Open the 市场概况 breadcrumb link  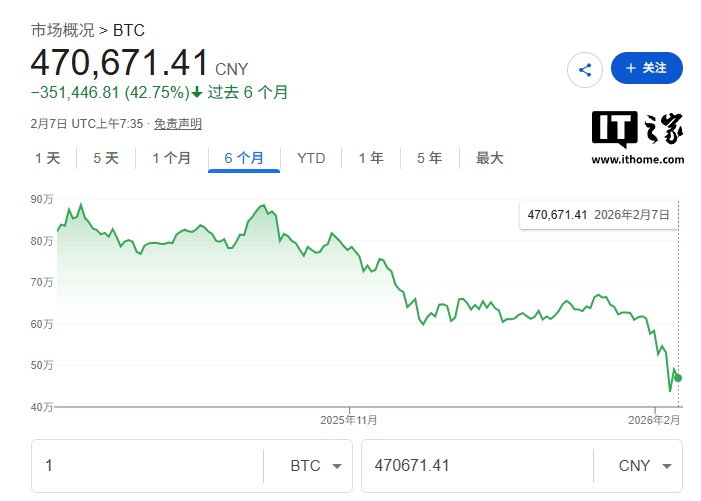pos(64,30)
